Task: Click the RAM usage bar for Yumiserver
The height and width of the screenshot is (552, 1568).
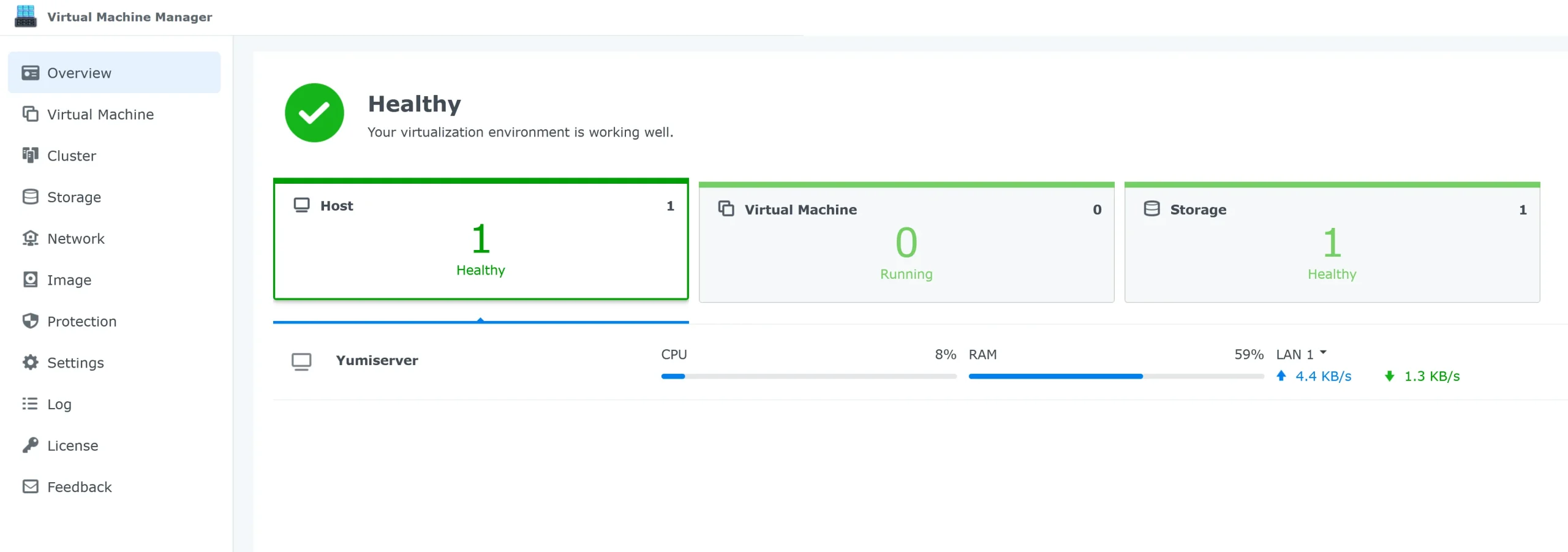Action: pos(1115,376)
